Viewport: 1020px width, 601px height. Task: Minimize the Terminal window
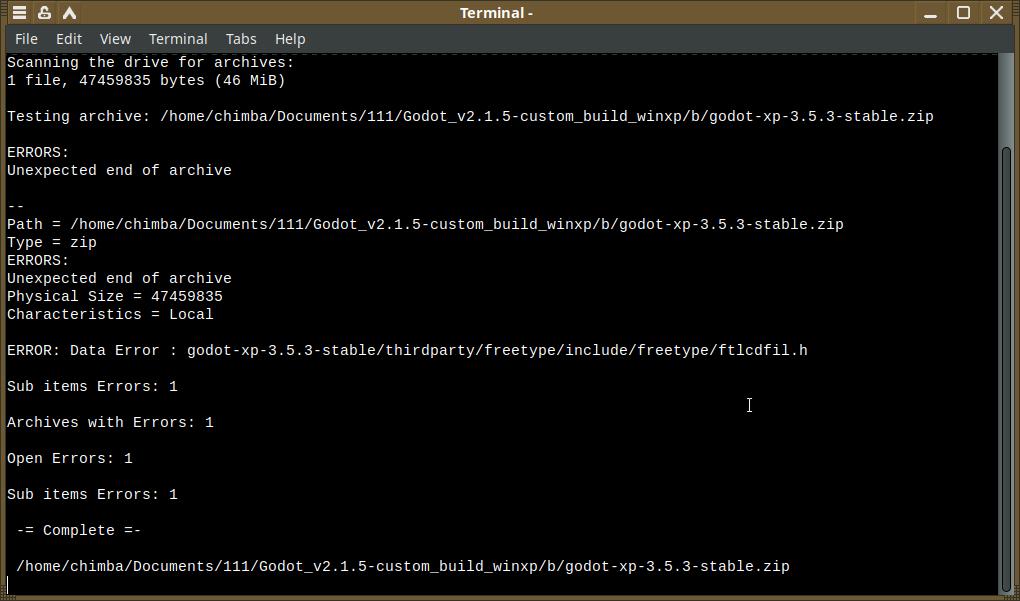point(932,13)
